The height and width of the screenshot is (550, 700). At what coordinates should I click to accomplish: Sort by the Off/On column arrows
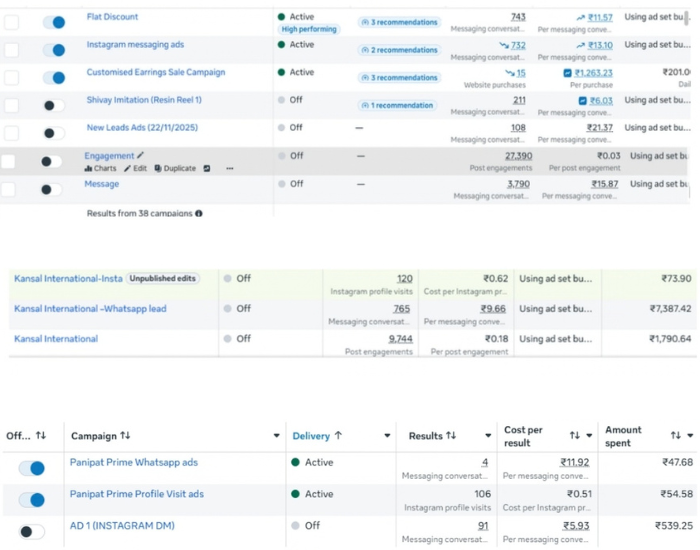(x=41, y=435)
